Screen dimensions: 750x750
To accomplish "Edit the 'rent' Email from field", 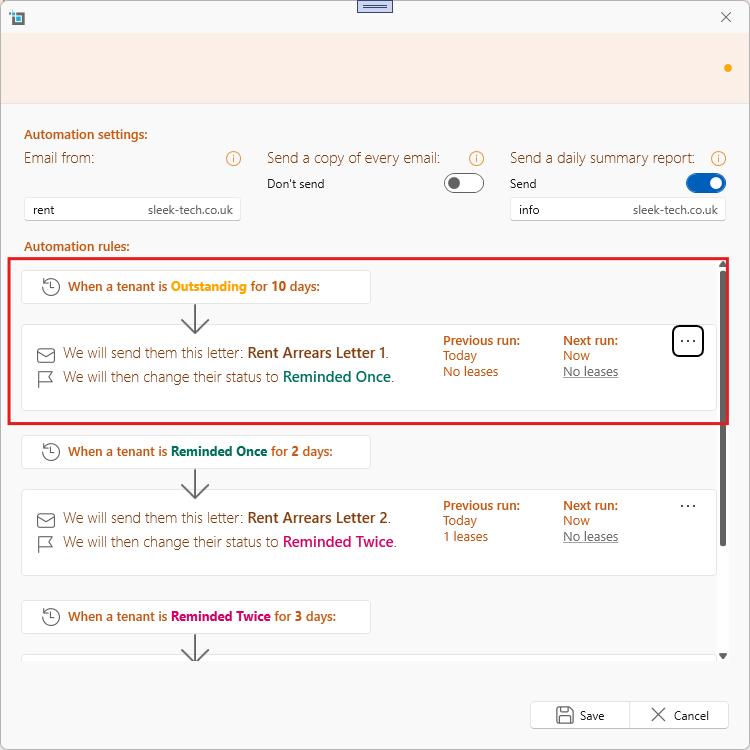I will 132,210.
